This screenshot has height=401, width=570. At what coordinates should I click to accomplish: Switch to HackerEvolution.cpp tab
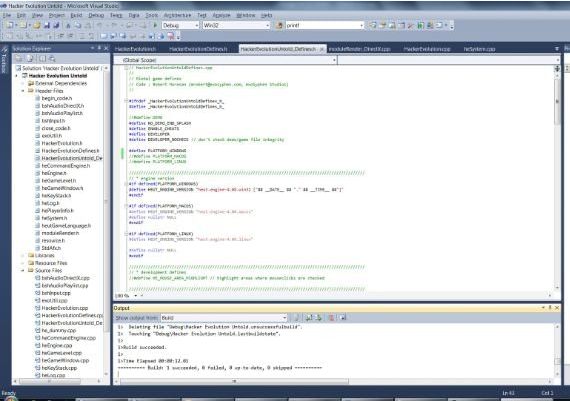(427, 49)
